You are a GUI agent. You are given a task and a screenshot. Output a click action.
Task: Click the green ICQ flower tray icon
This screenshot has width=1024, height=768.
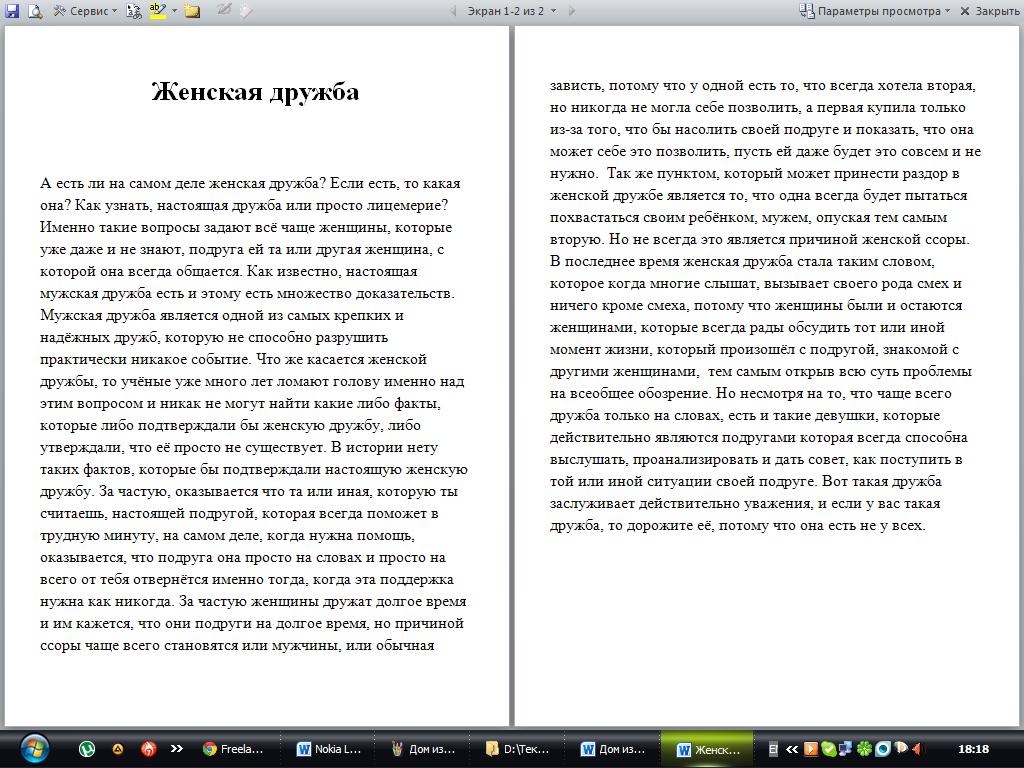(864, 749)
